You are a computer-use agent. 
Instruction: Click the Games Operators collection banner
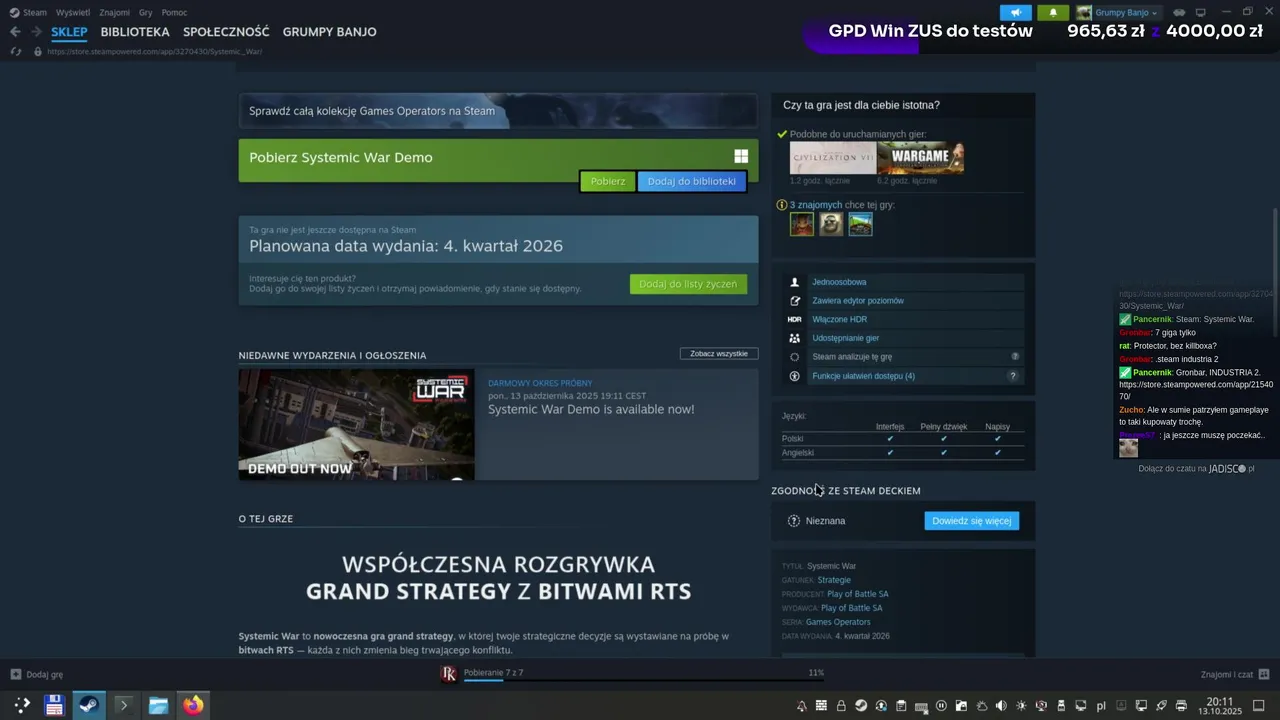[x=498, y=111]
